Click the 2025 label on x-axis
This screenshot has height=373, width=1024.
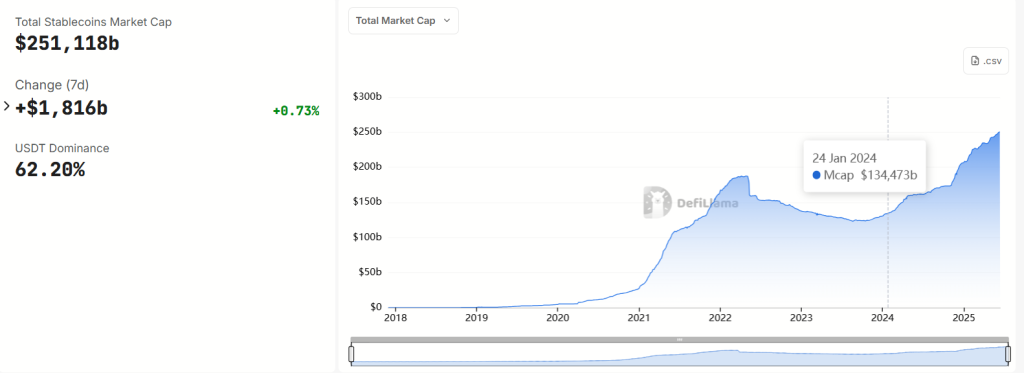tap(965, 318)
